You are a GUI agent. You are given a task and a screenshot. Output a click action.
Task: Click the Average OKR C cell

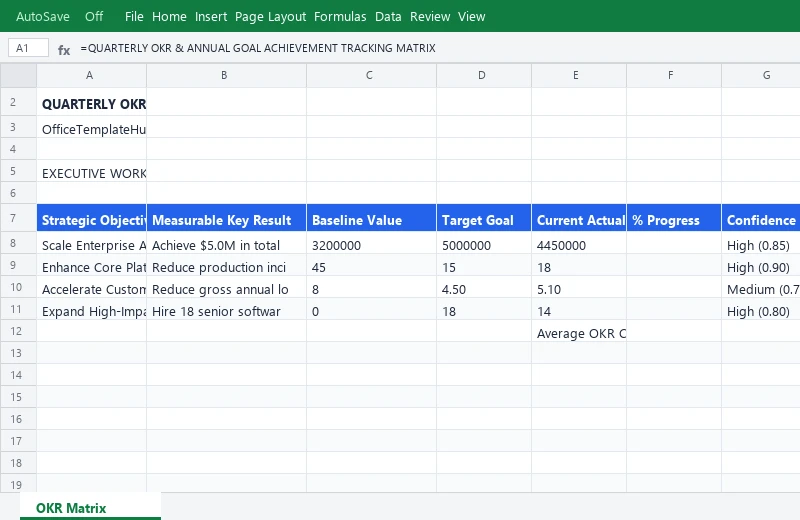click(579, 331)
